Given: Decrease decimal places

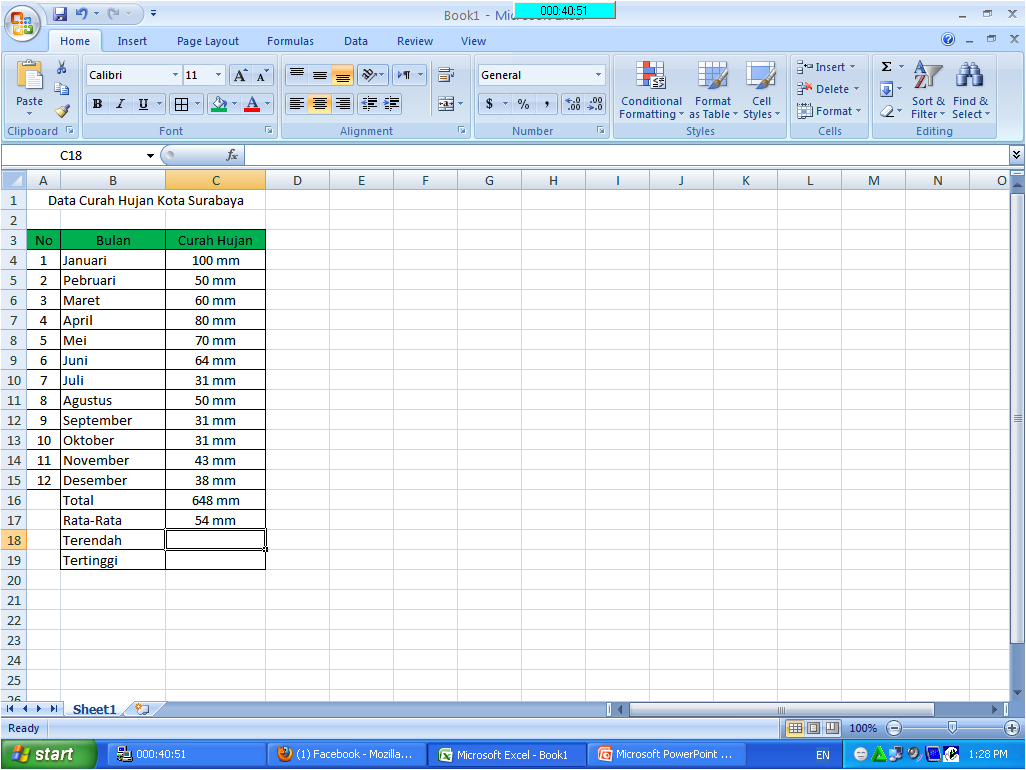Looking at the screenshot, I should [595, 104].
